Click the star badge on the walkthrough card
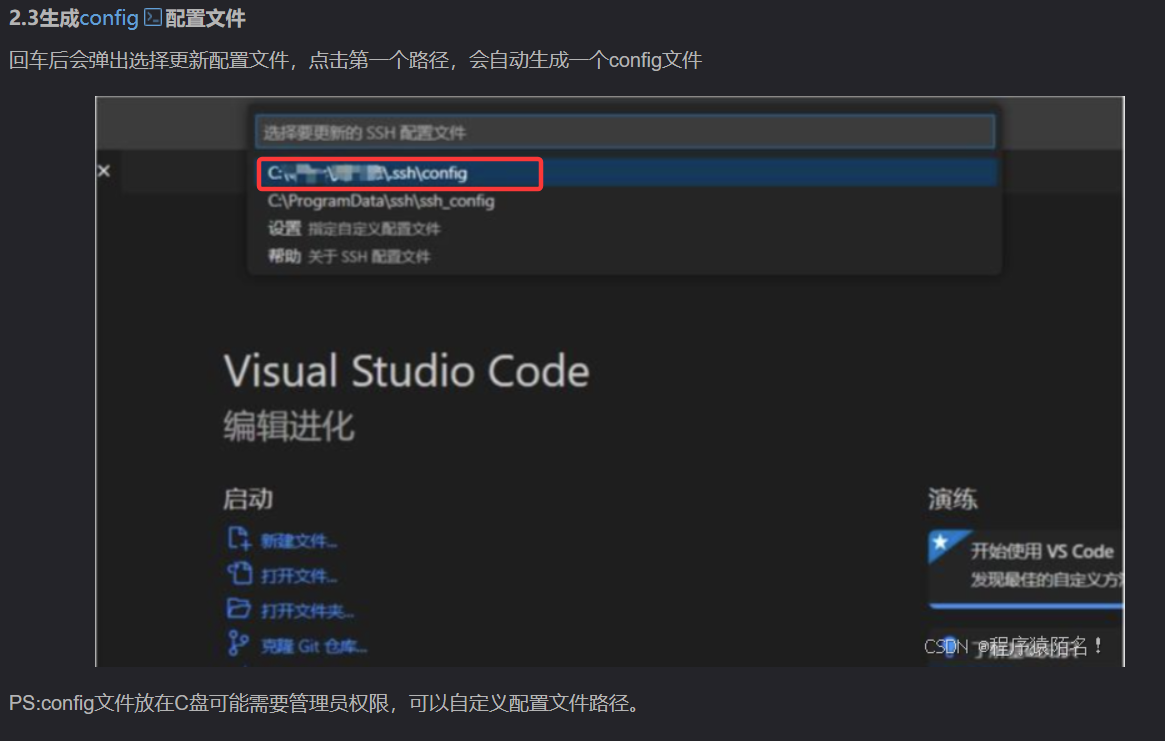 tap(941, 542)
